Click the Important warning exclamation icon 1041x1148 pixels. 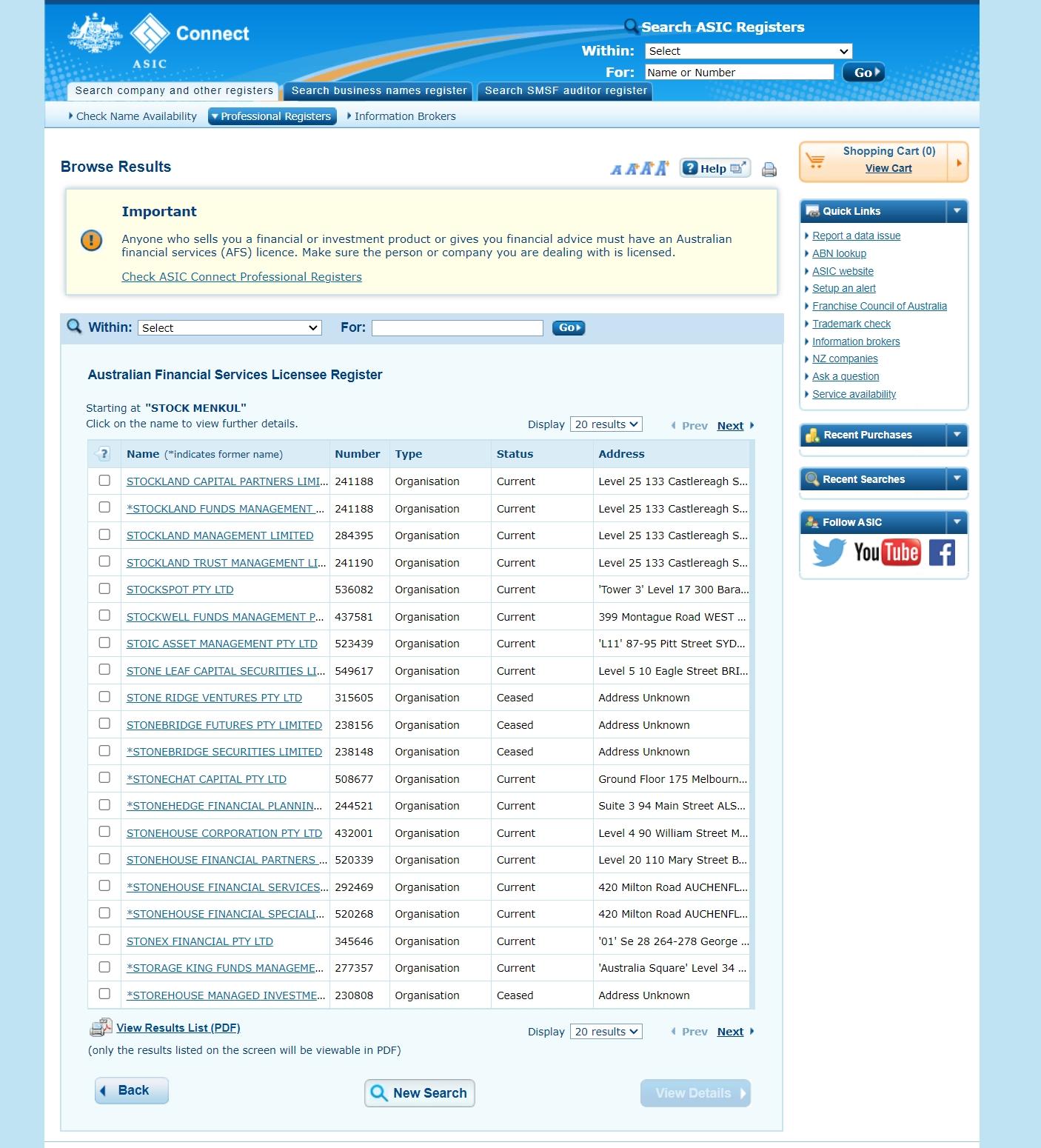pyautogui.click(x=91, y=240)
